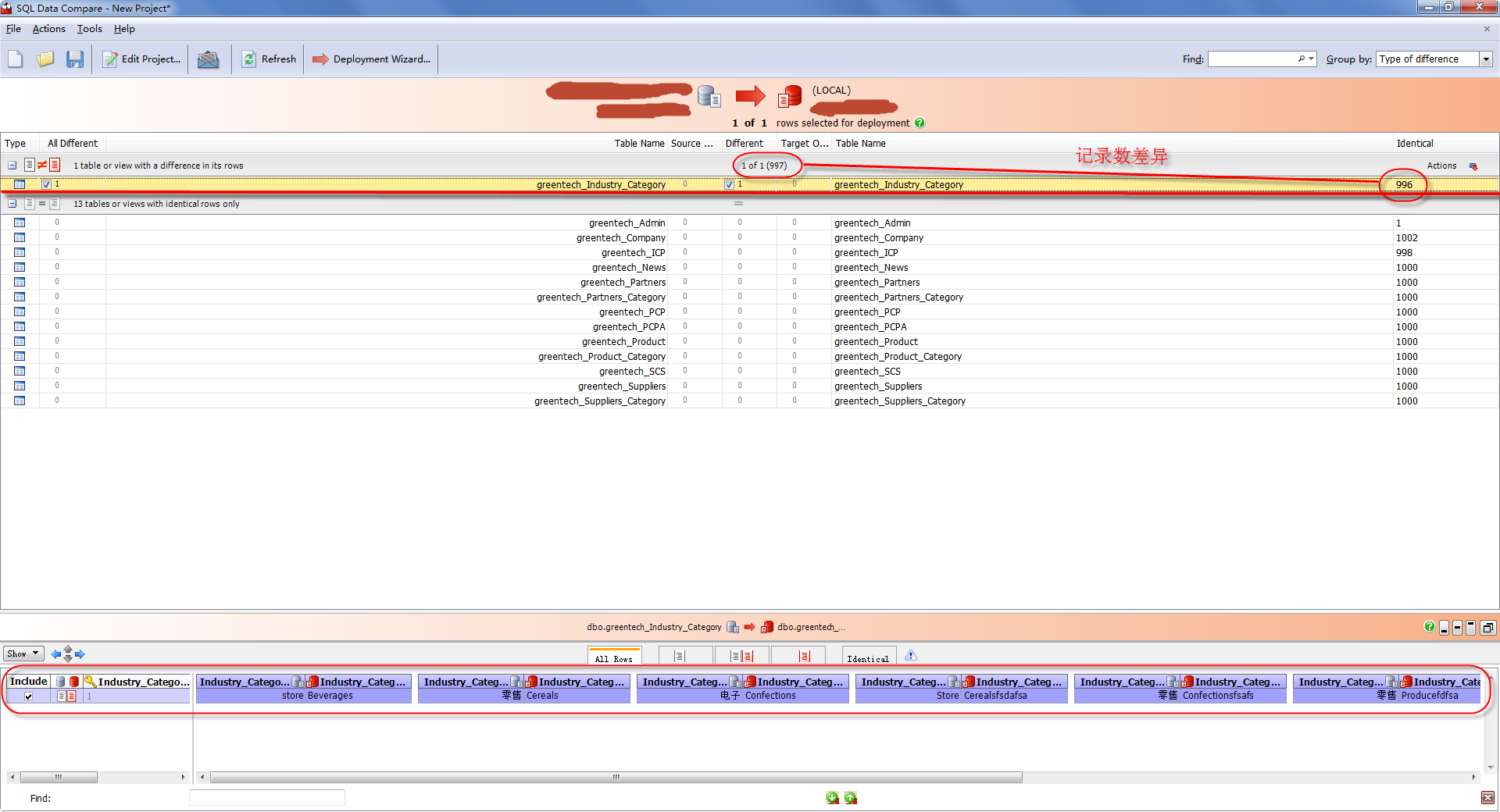1500x812 pixels.
Task: Switch to the different rows tab
Action: [x=741, y=657]
